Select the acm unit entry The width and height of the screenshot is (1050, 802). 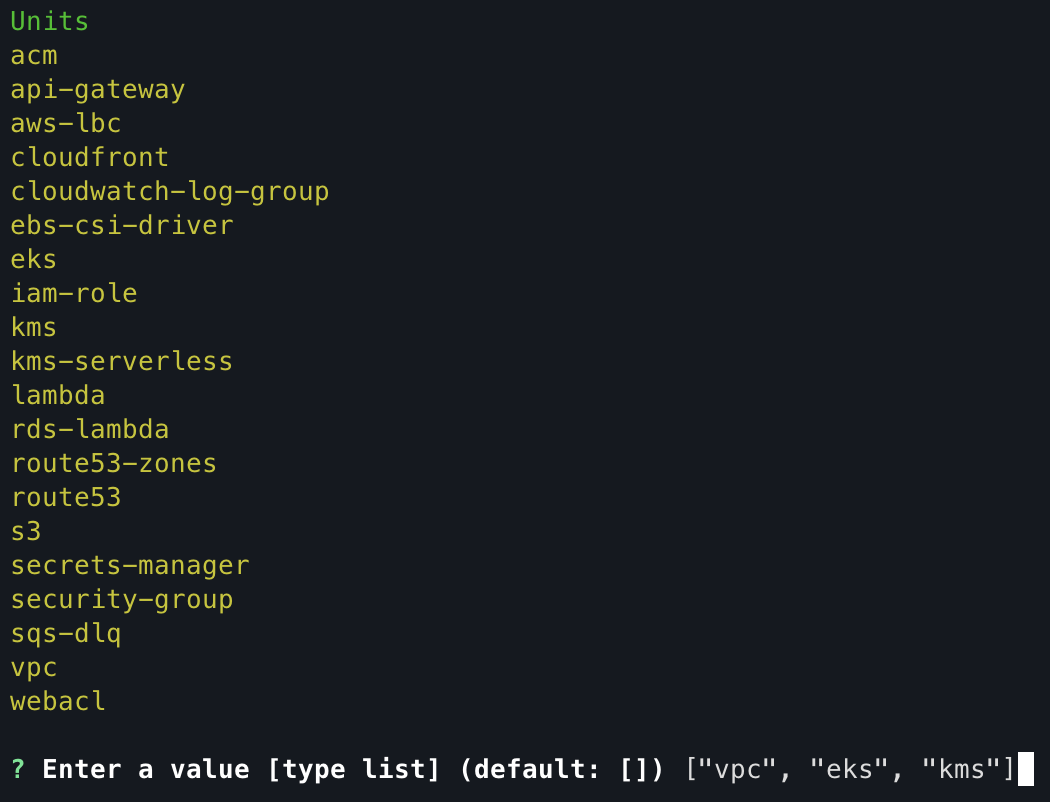34,55
